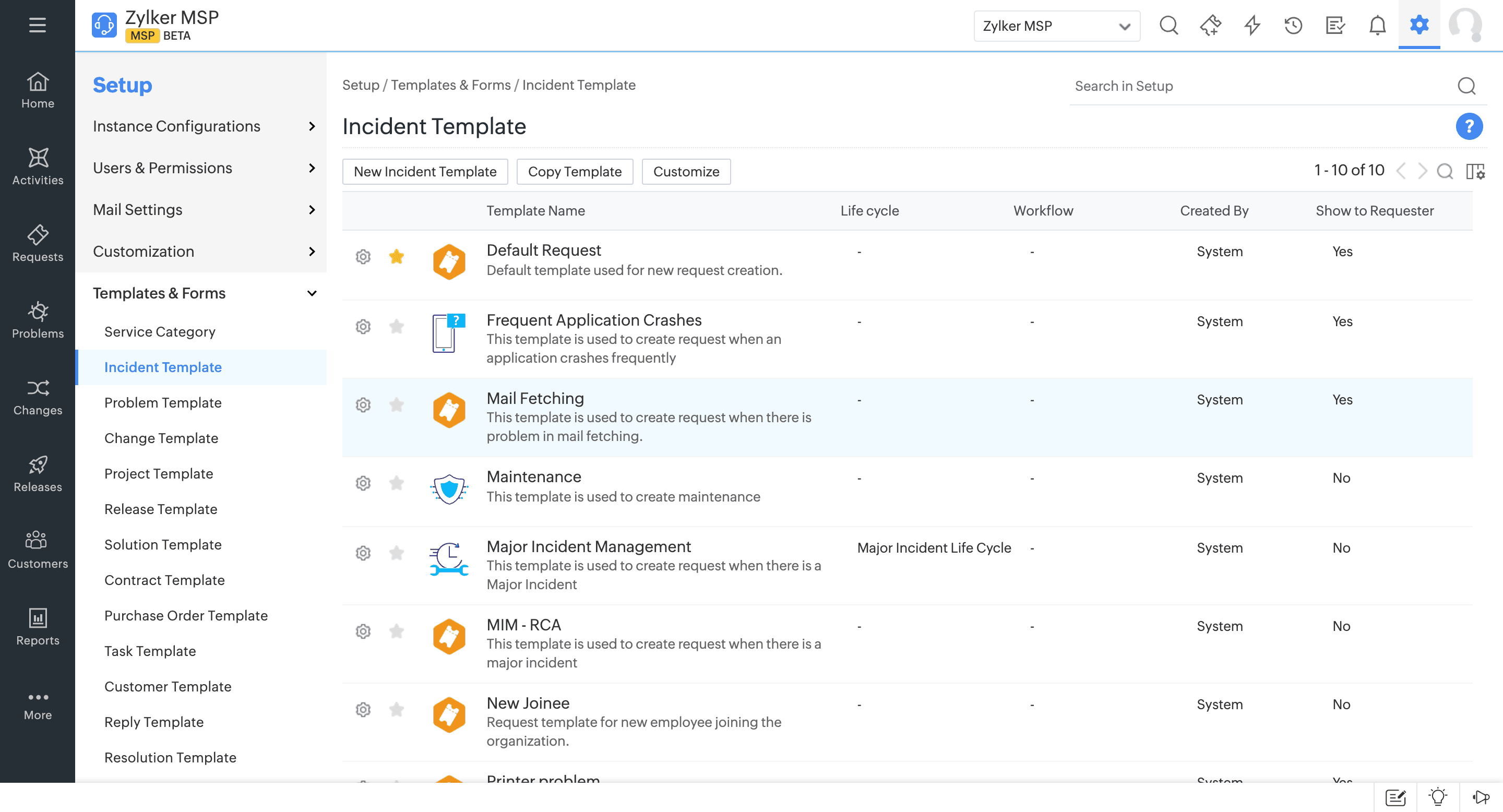Click the Search in Setup field
This screenshot has height=812, width=1503.
tap(1260, 86)
